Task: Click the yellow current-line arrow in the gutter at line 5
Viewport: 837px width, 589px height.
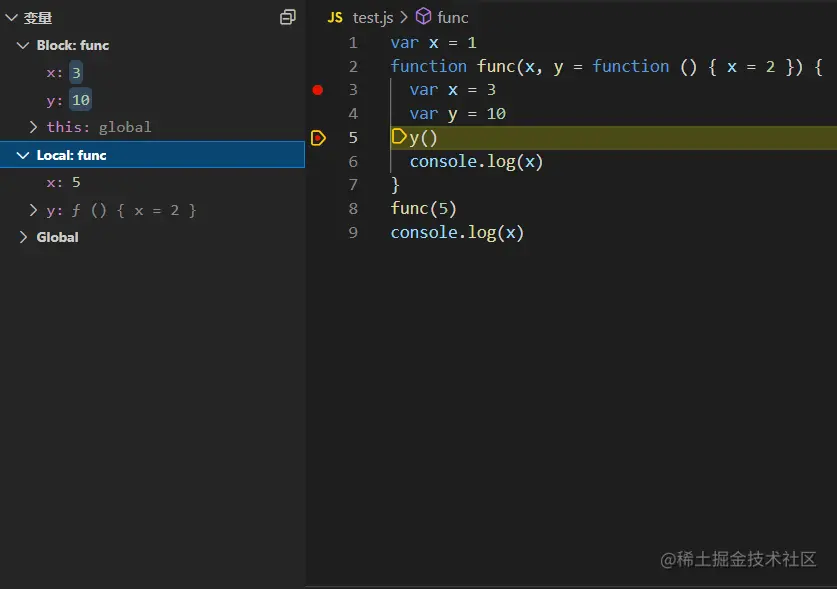Action: (x=318, y=138)
